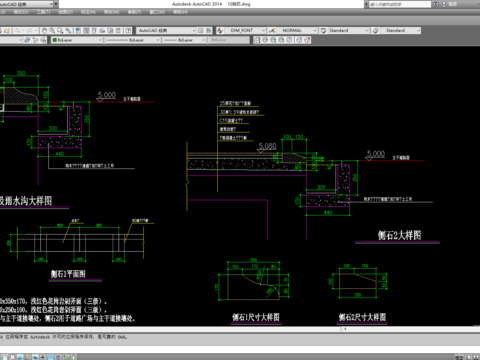Screen dimensions: 480x360
Task: Click the Dimension Style icon beside NORMAL
Action: pyautogui.click(x=272, y=31)
